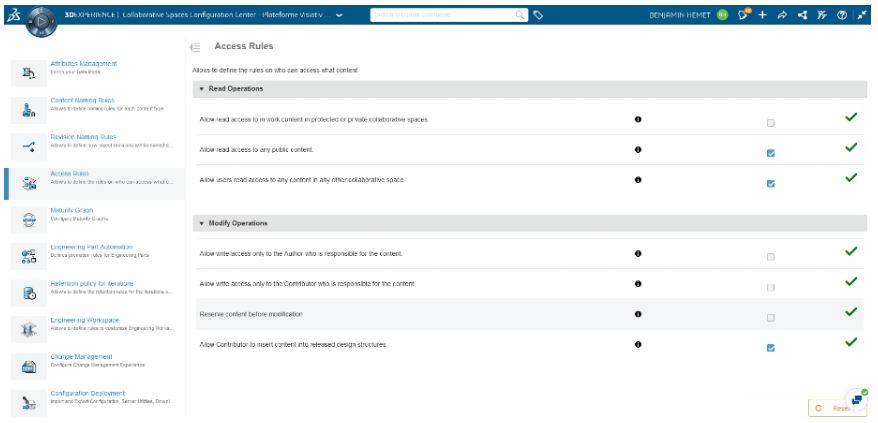Open Revision Naming Rules link
Screen dimensions: 878x423
click(83, 137)
